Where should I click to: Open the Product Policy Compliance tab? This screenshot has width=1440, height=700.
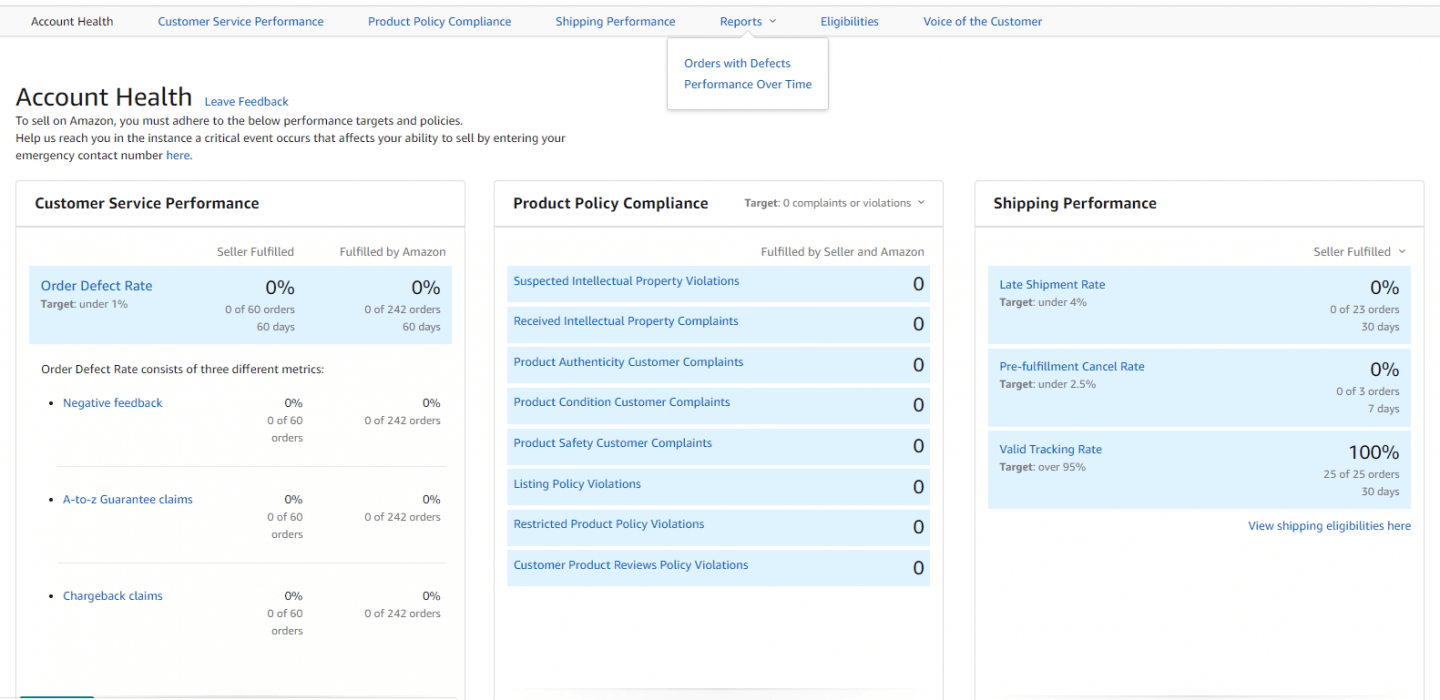pos(439,21)
